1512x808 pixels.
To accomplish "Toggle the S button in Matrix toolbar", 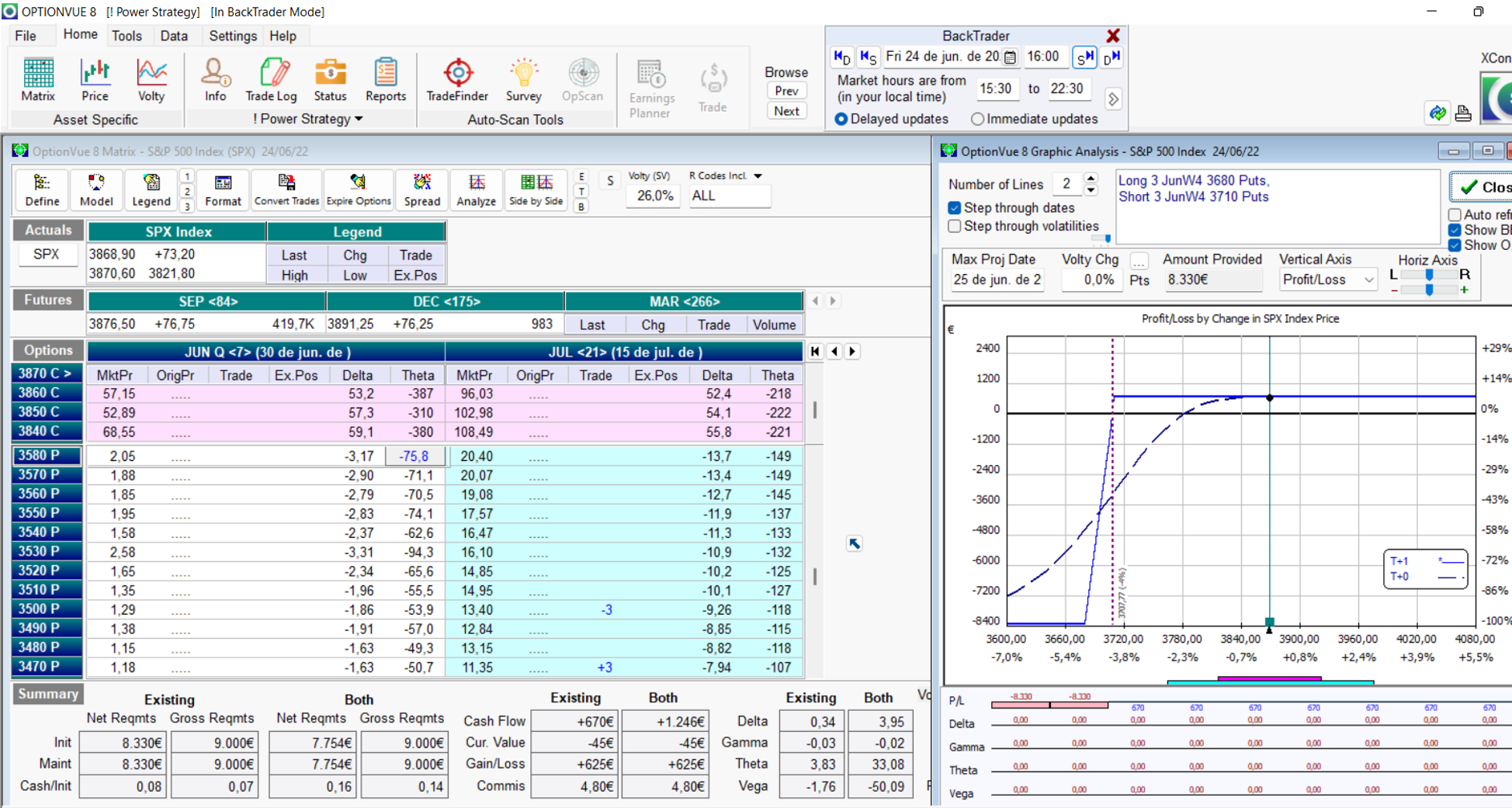I will (610, 181).
